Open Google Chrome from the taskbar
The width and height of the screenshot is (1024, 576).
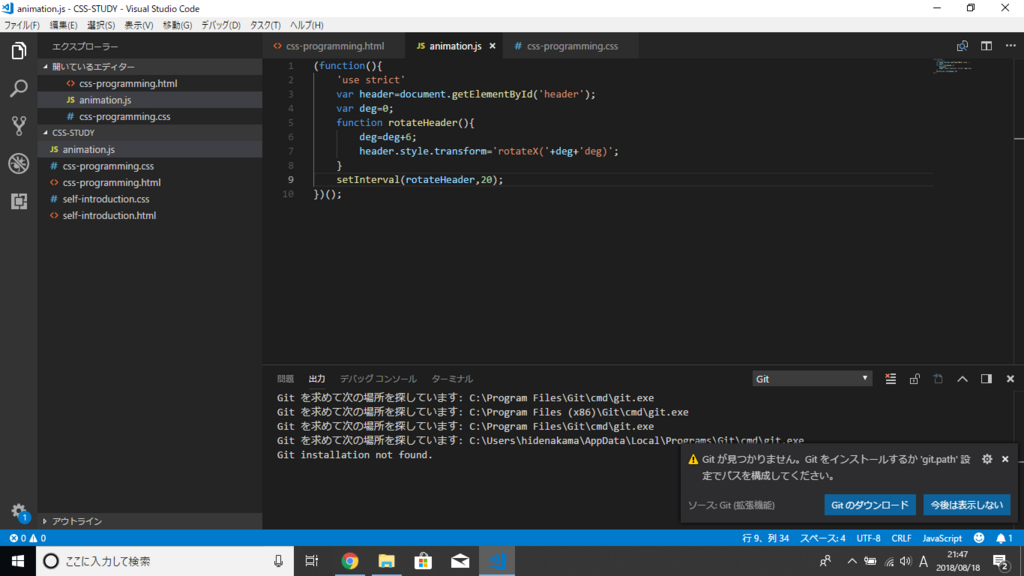coord(350,561)
